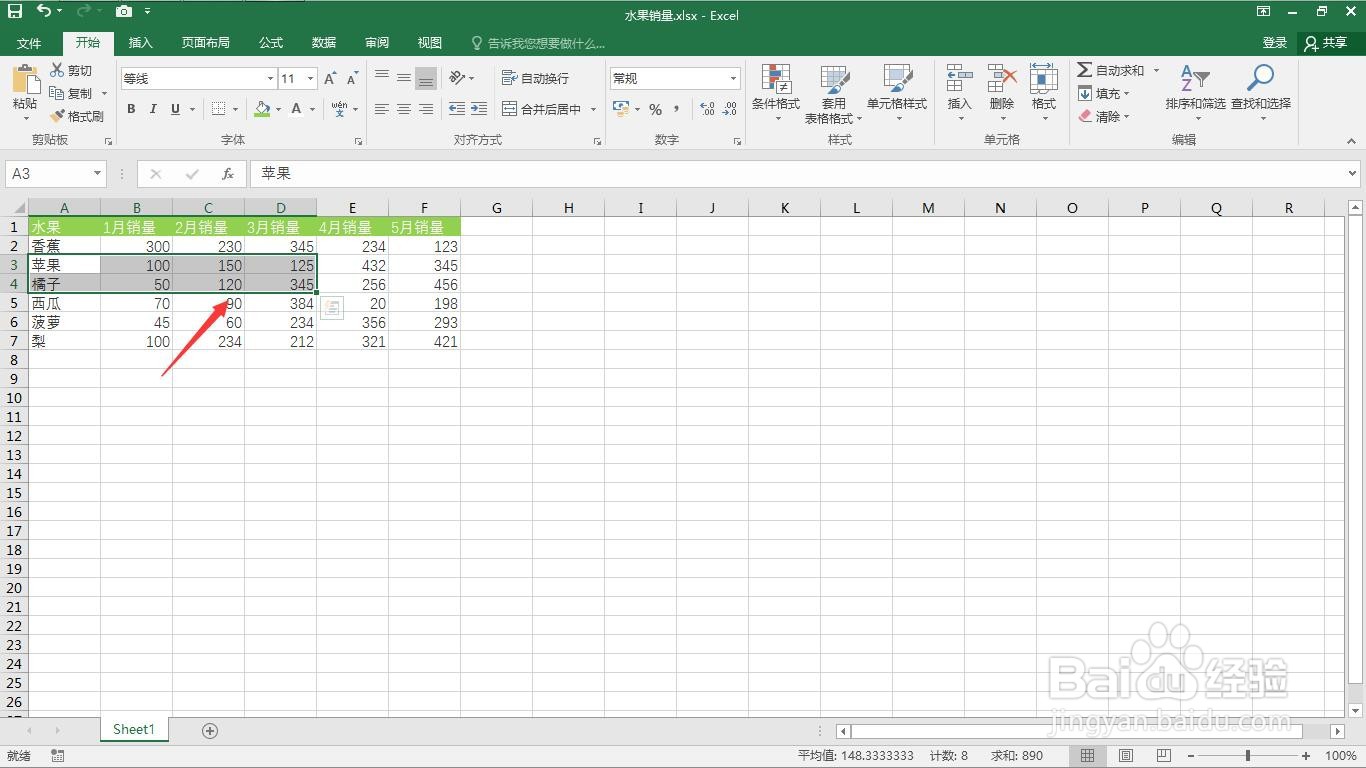Switch to Formulas (公式) tab
Screen dimensions: 1366x768
271,43
